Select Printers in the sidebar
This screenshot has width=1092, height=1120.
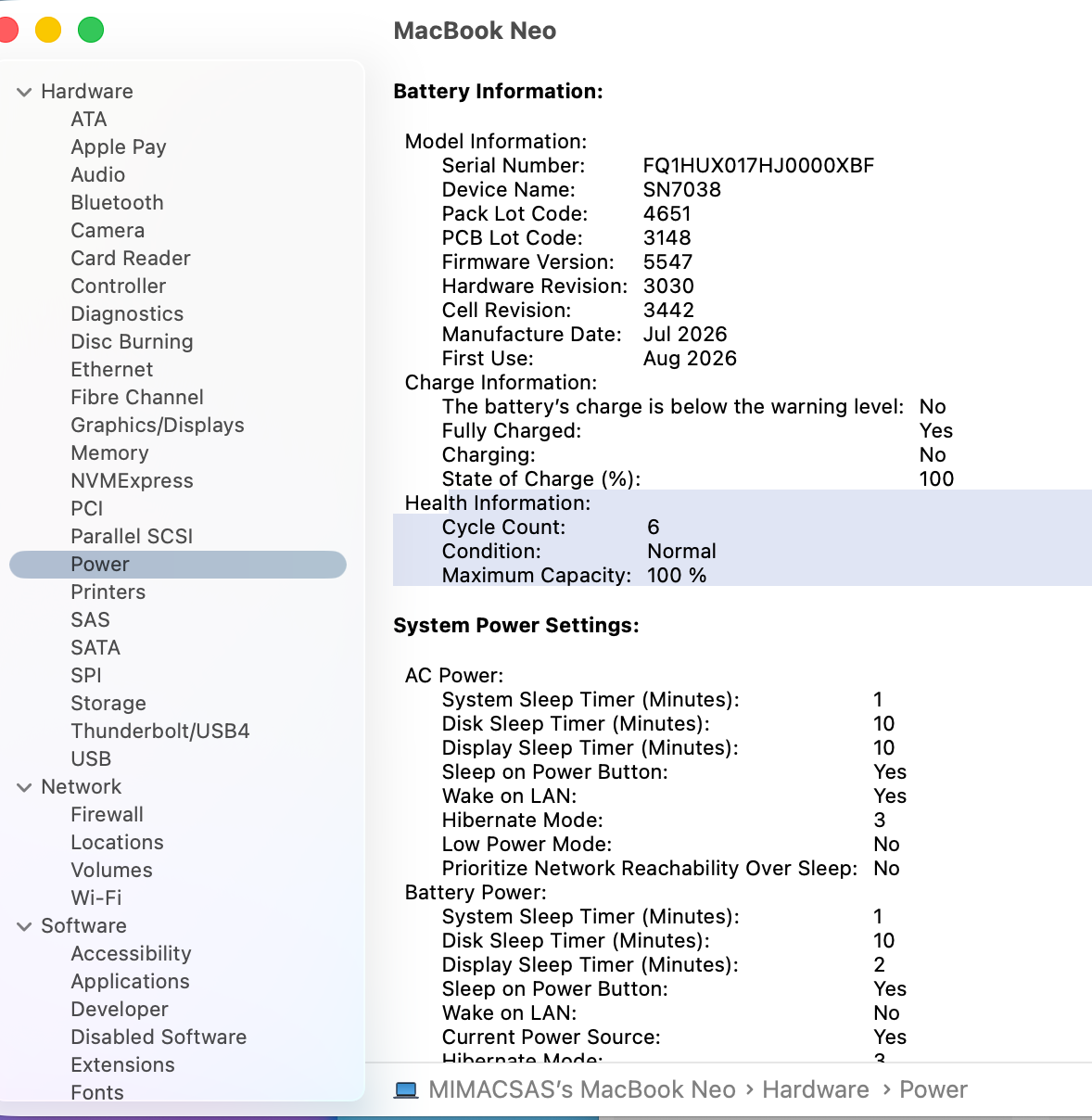click(x=108, y=592)
